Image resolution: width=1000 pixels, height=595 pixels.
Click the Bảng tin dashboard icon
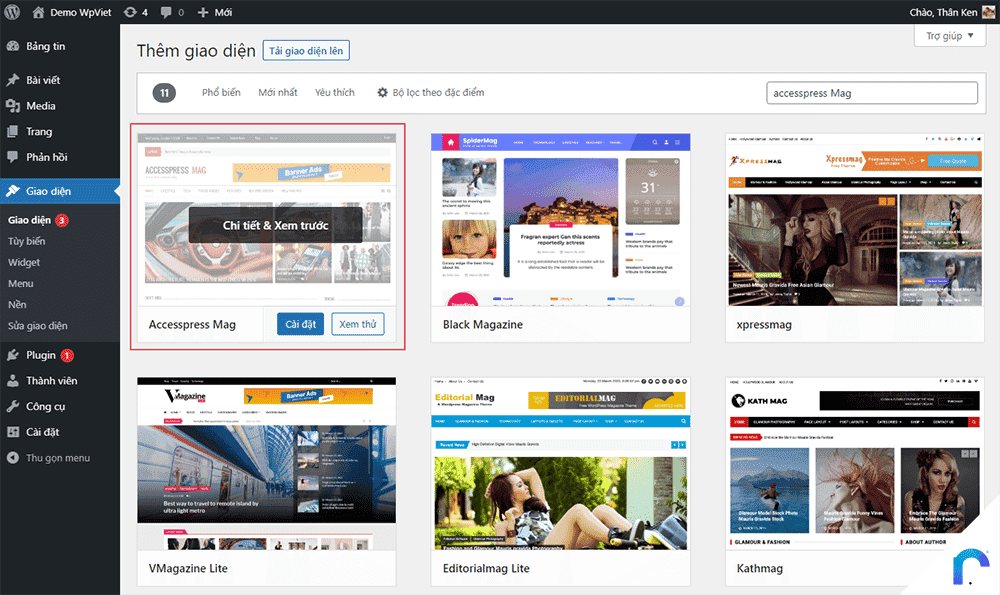(13, 46)
